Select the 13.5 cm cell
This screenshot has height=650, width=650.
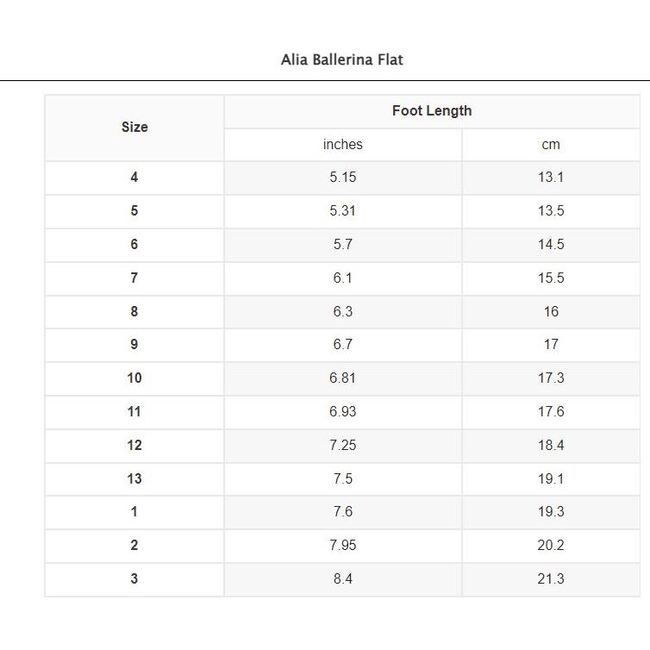coord(550,211)
